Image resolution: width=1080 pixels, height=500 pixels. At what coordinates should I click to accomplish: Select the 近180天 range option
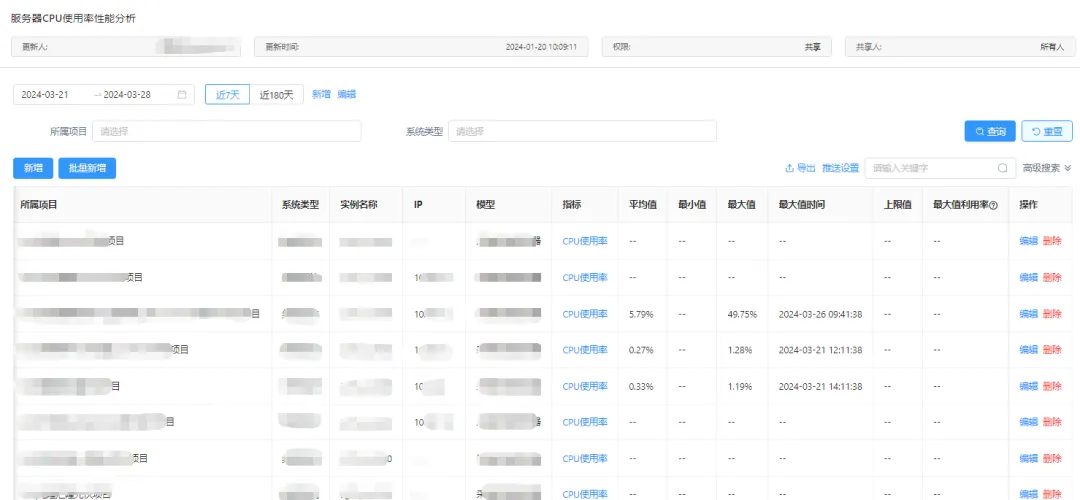point(276,95)
